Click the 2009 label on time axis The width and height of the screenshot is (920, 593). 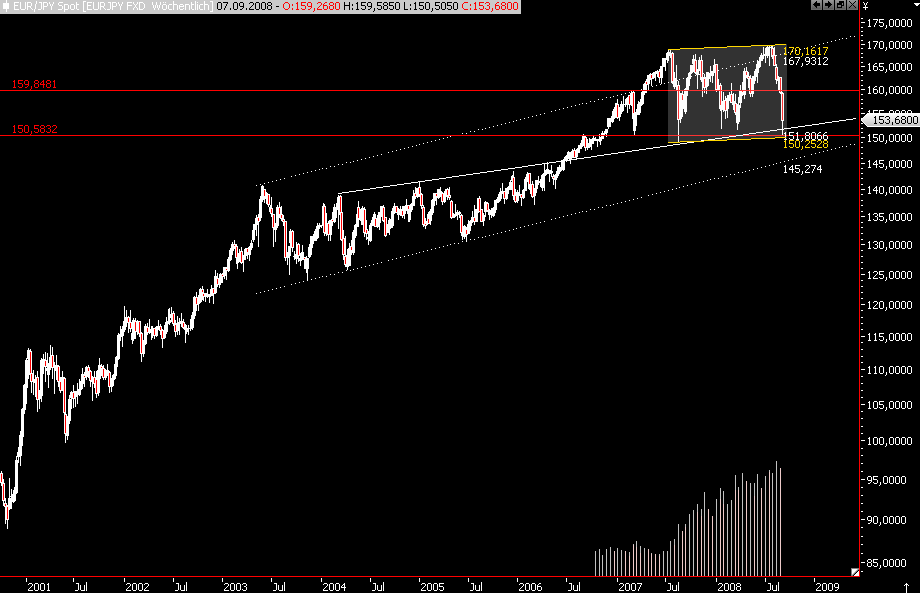pyautogui.click(x=827, y=587)
